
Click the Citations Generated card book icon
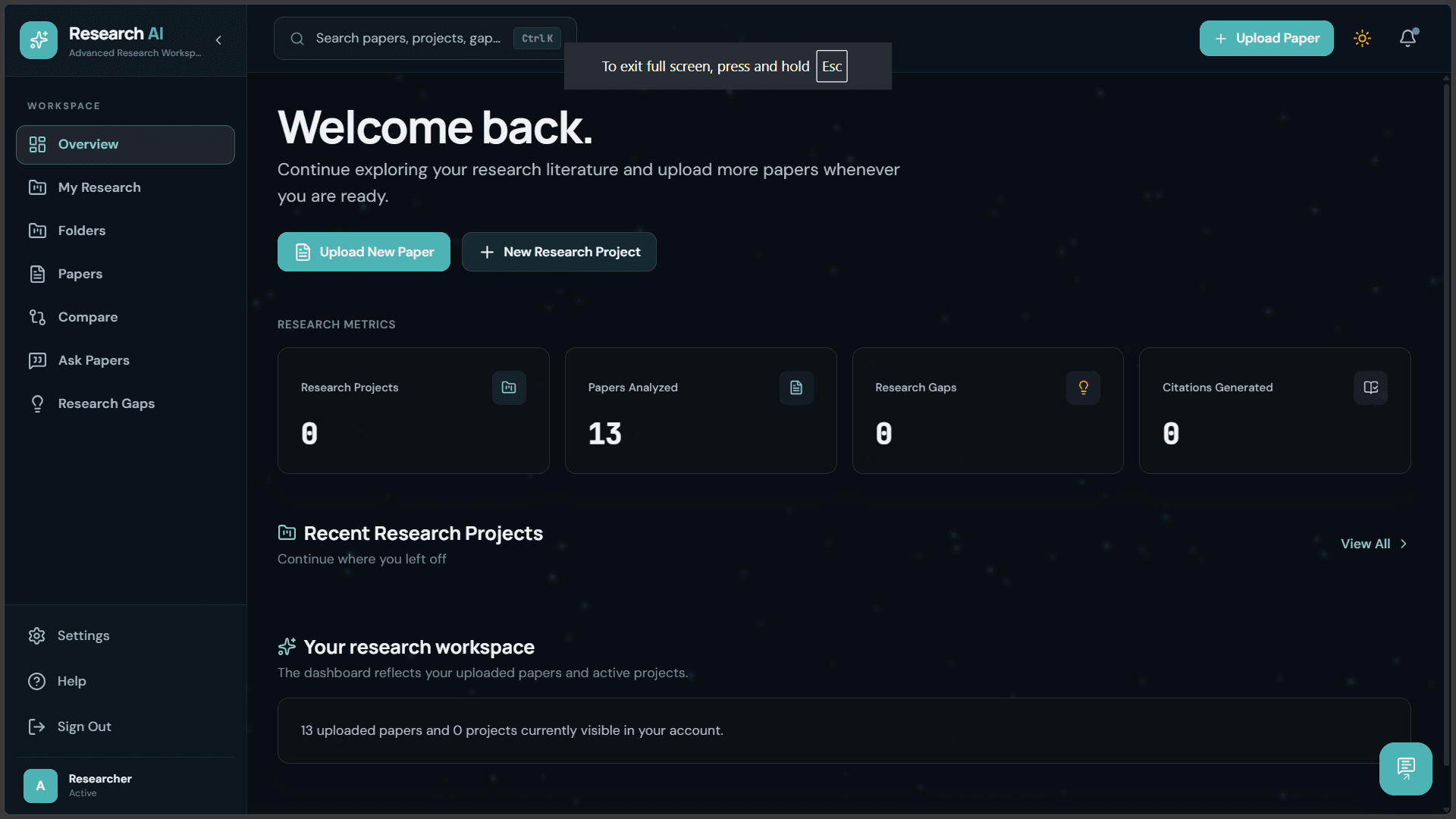[x=1370, y=388]
